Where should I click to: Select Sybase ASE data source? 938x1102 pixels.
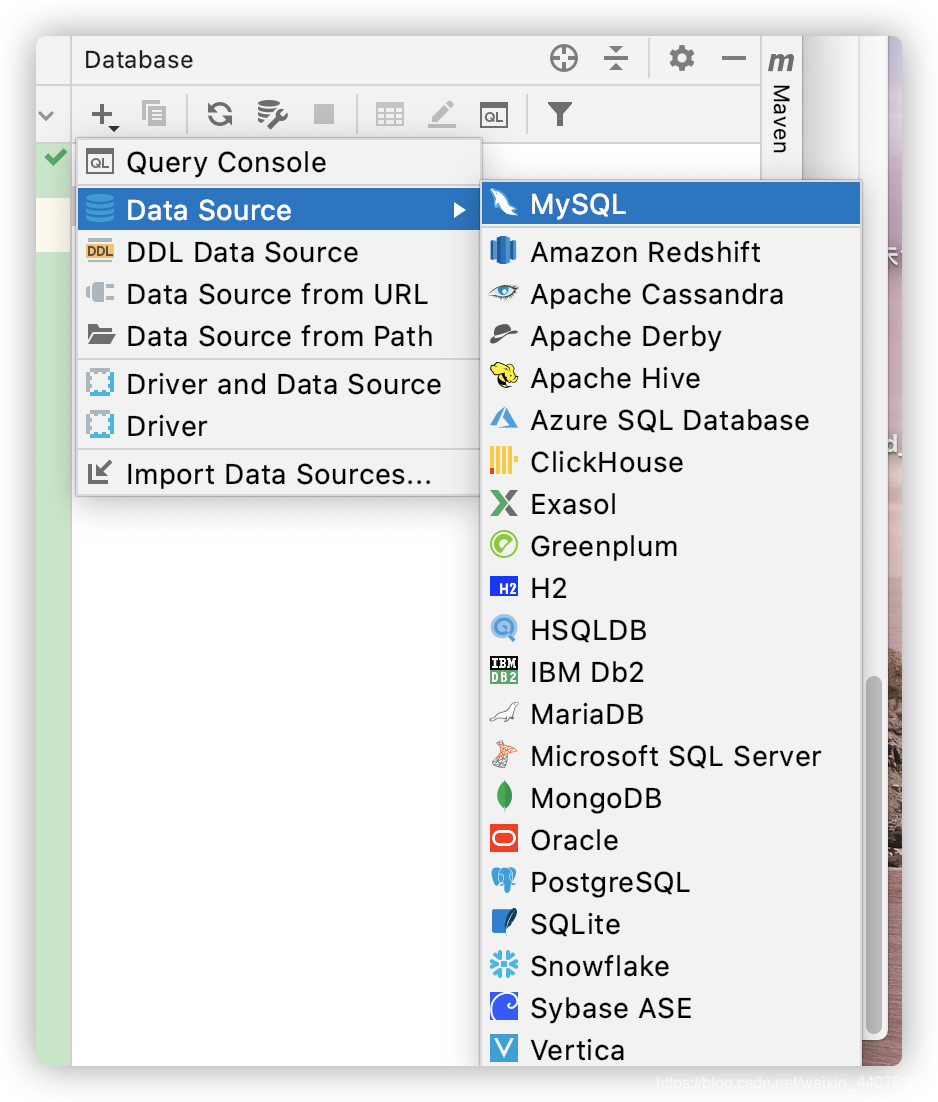[x=671, y=1008]
